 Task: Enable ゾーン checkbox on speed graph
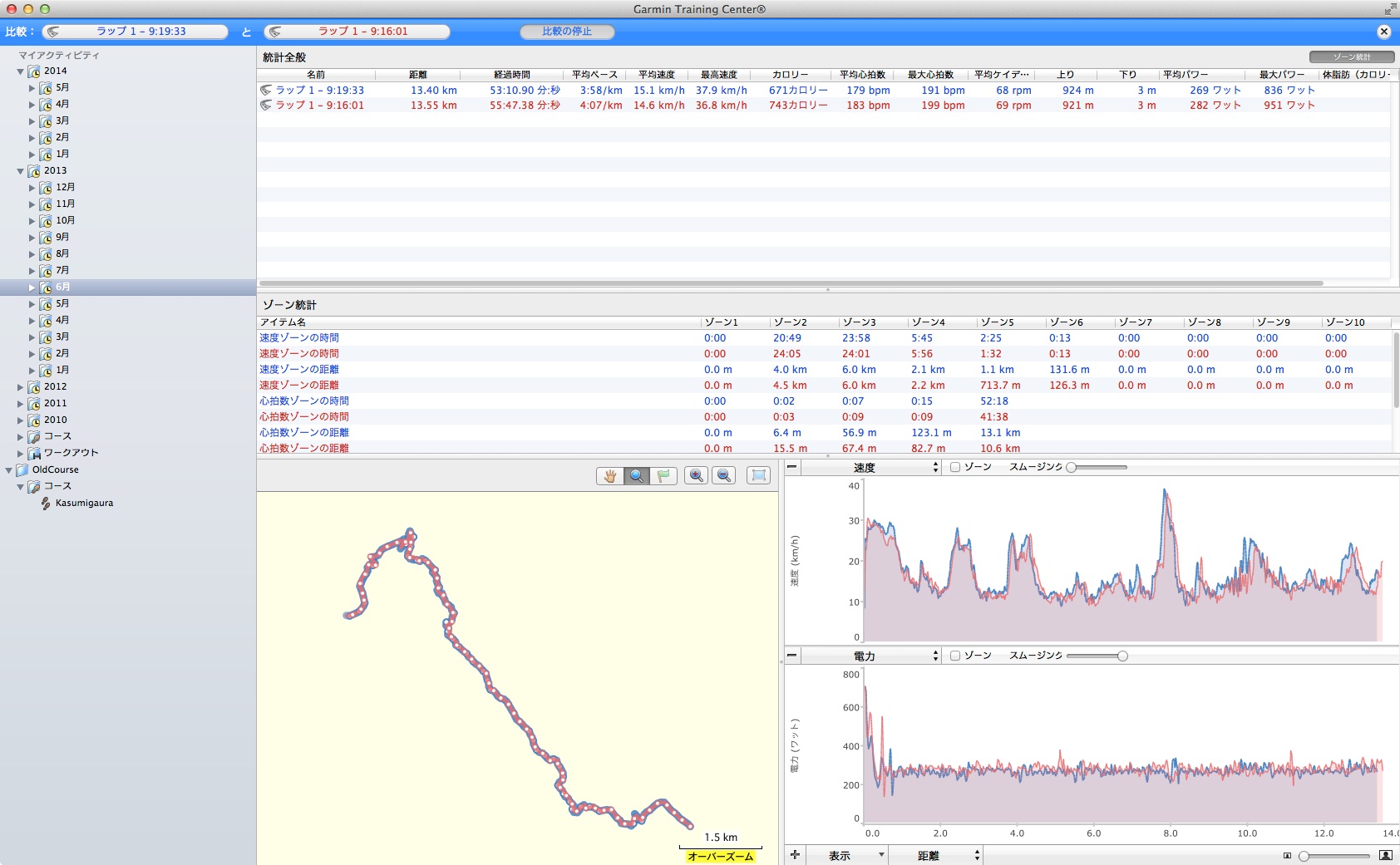[x=955, y=467]
